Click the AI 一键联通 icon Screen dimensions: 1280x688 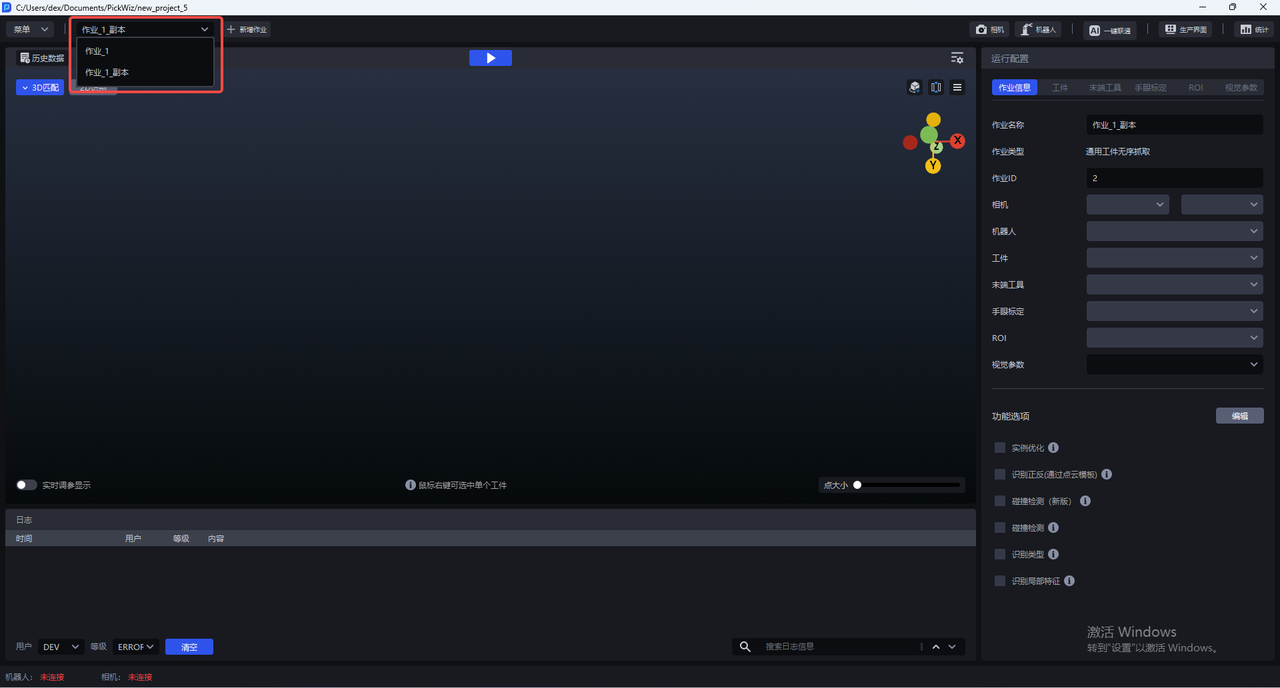[x=1095, y=30]
